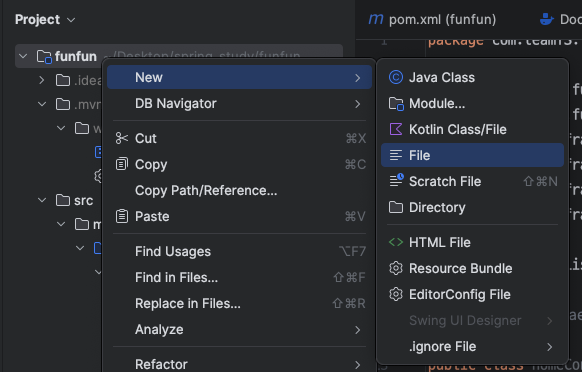Choose .ignore File in the New submenu
The height and width of the screenshot is (372, 582).
pos(473,346)
